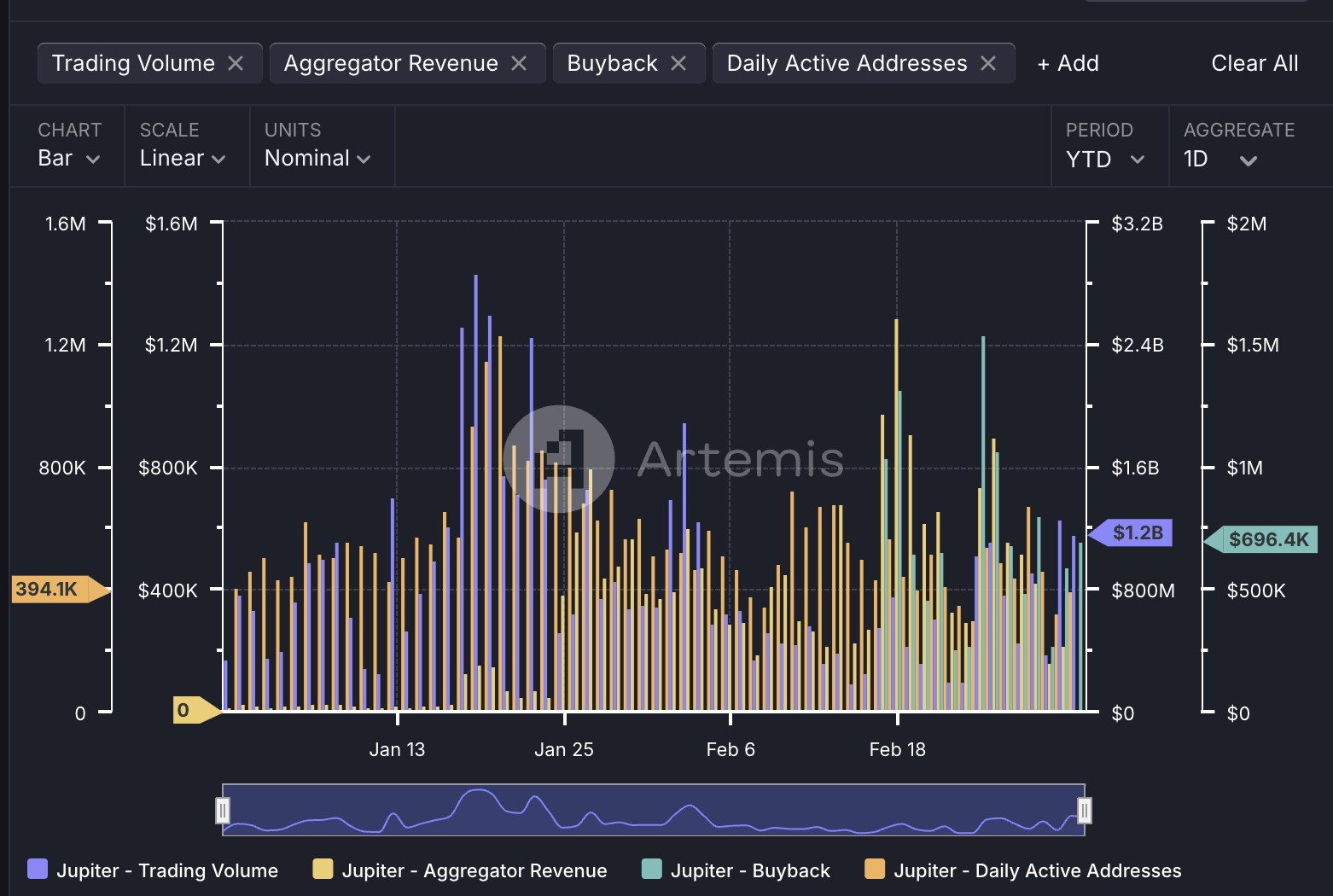Image resolution: width=1333 pixels, height=896 pixels.
Task: Remove Daily Active Addresses with its X
Action: pyautogui.click(x=988, y=64)
